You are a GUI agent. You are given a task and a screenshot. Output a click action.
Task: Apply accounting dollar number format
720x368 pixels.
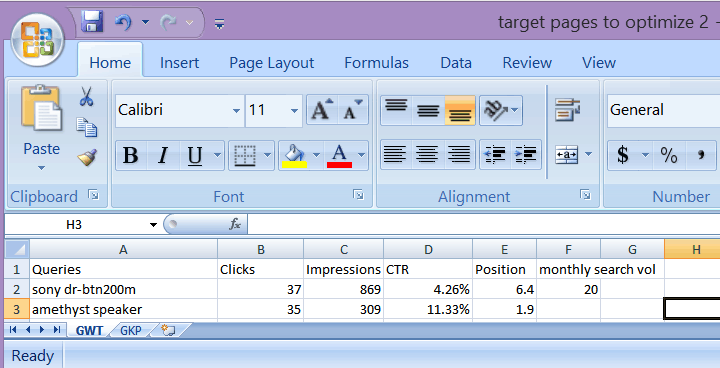tap(623, 155)
